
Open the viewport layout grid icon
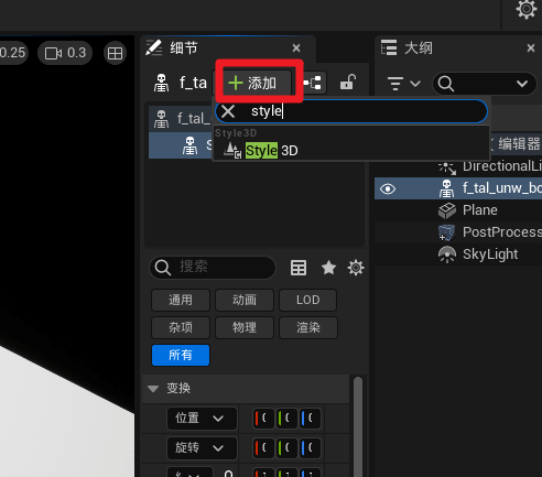(x=115, y=53)
